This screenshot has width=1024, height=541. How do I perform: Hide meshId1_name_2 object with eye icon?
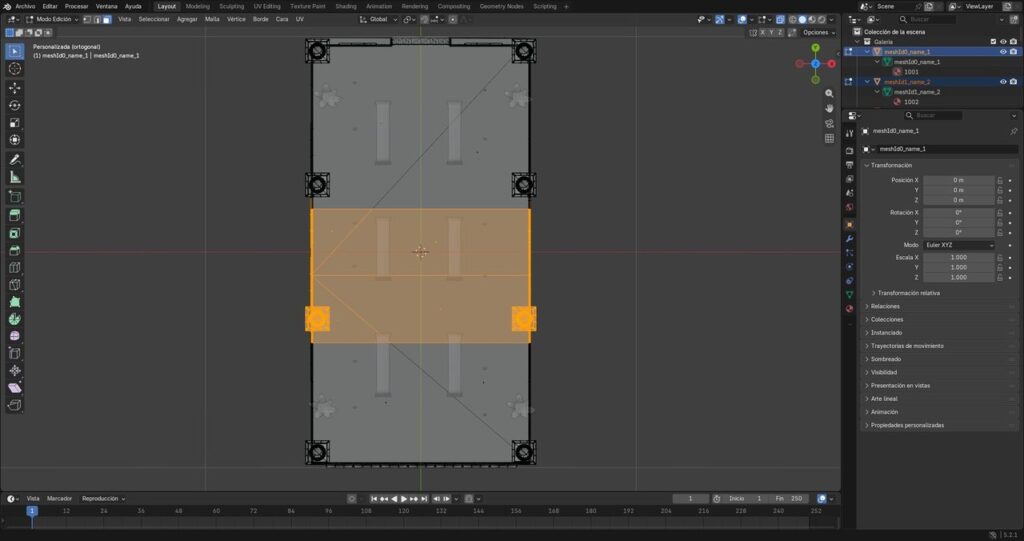click(x=1003, y=82)
